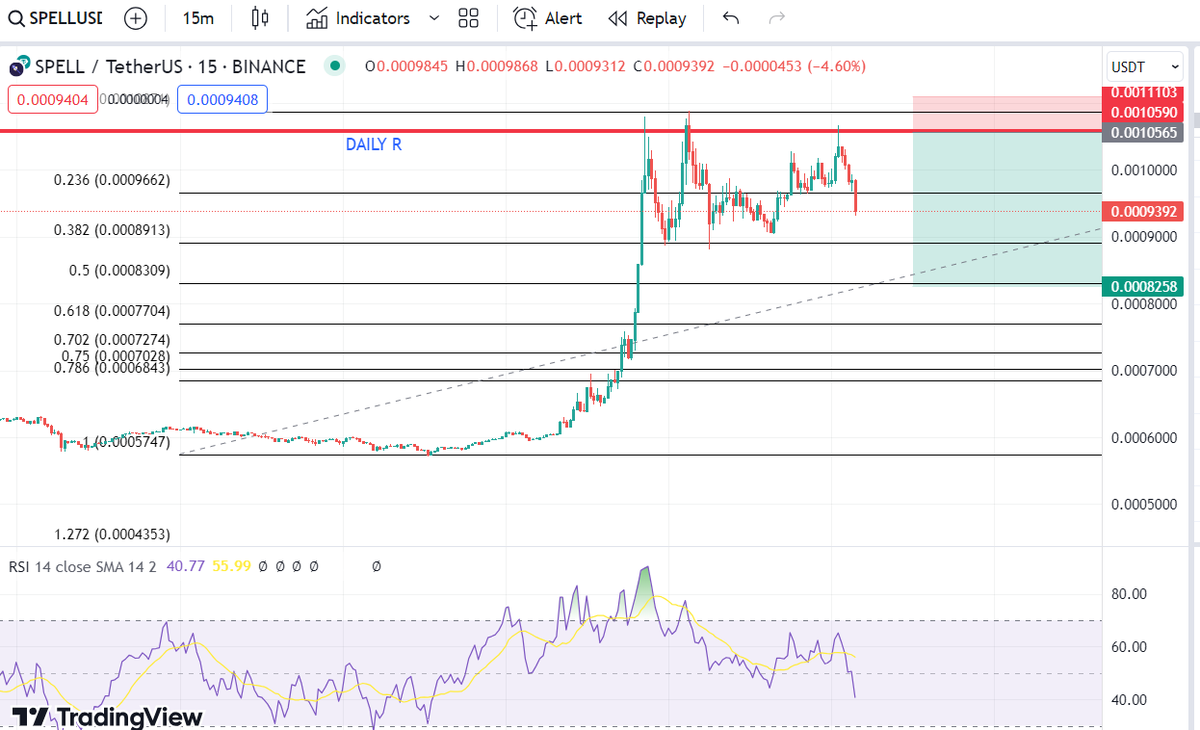Screen dimensions: 1200x730
Task: Click the TradingView logo
Action: (107, 717)
